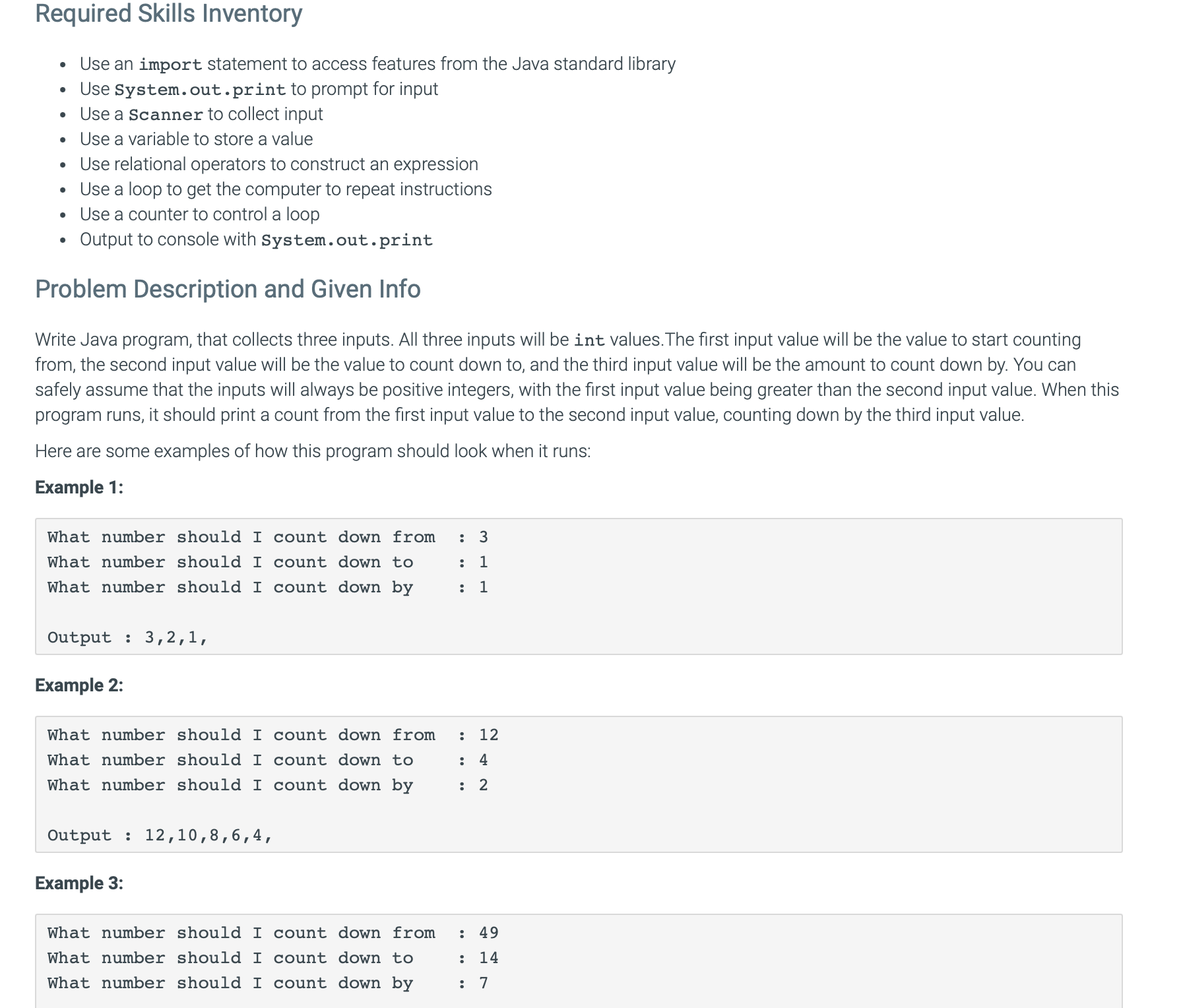Click Output line 3,2,1, in Example 1
The width and height of the screenshot is (1181, 1008).
point(127,637)
